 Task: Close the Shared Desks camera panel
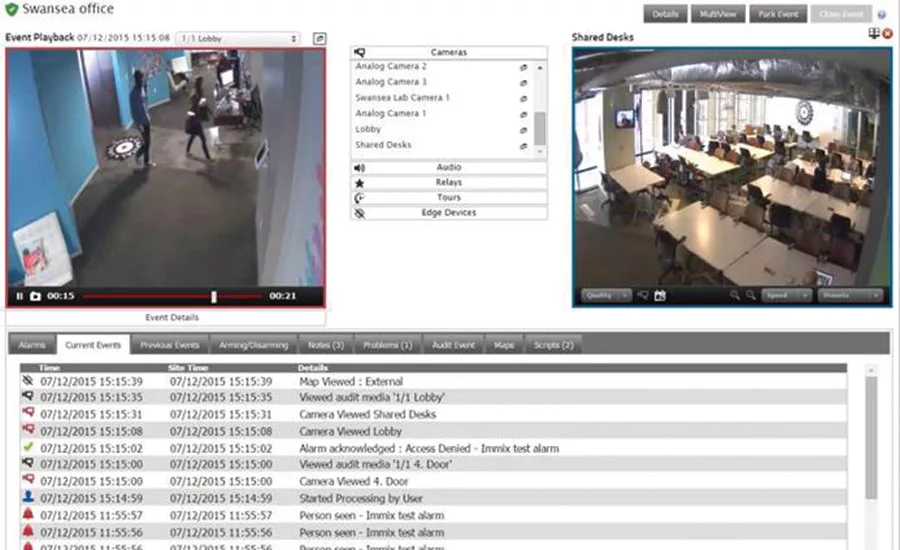[x=888, y=34]
